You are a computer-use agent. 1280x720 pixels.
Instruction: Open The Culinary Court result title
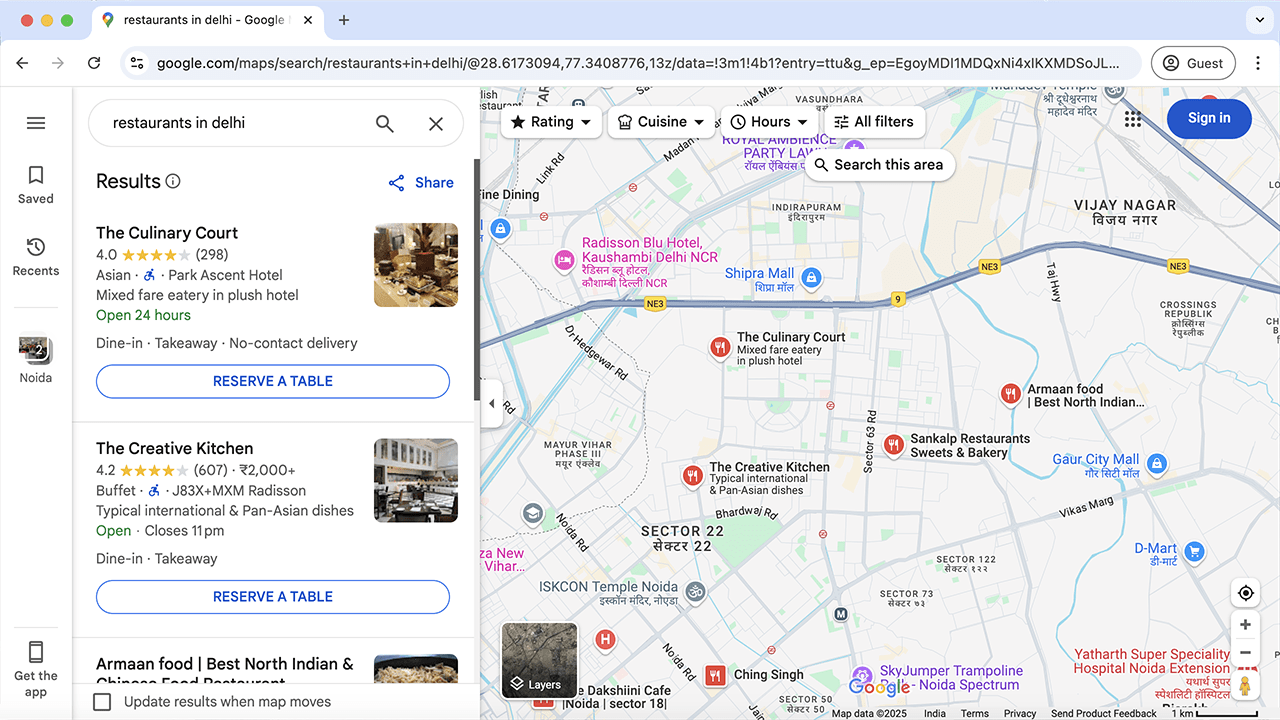167,233
